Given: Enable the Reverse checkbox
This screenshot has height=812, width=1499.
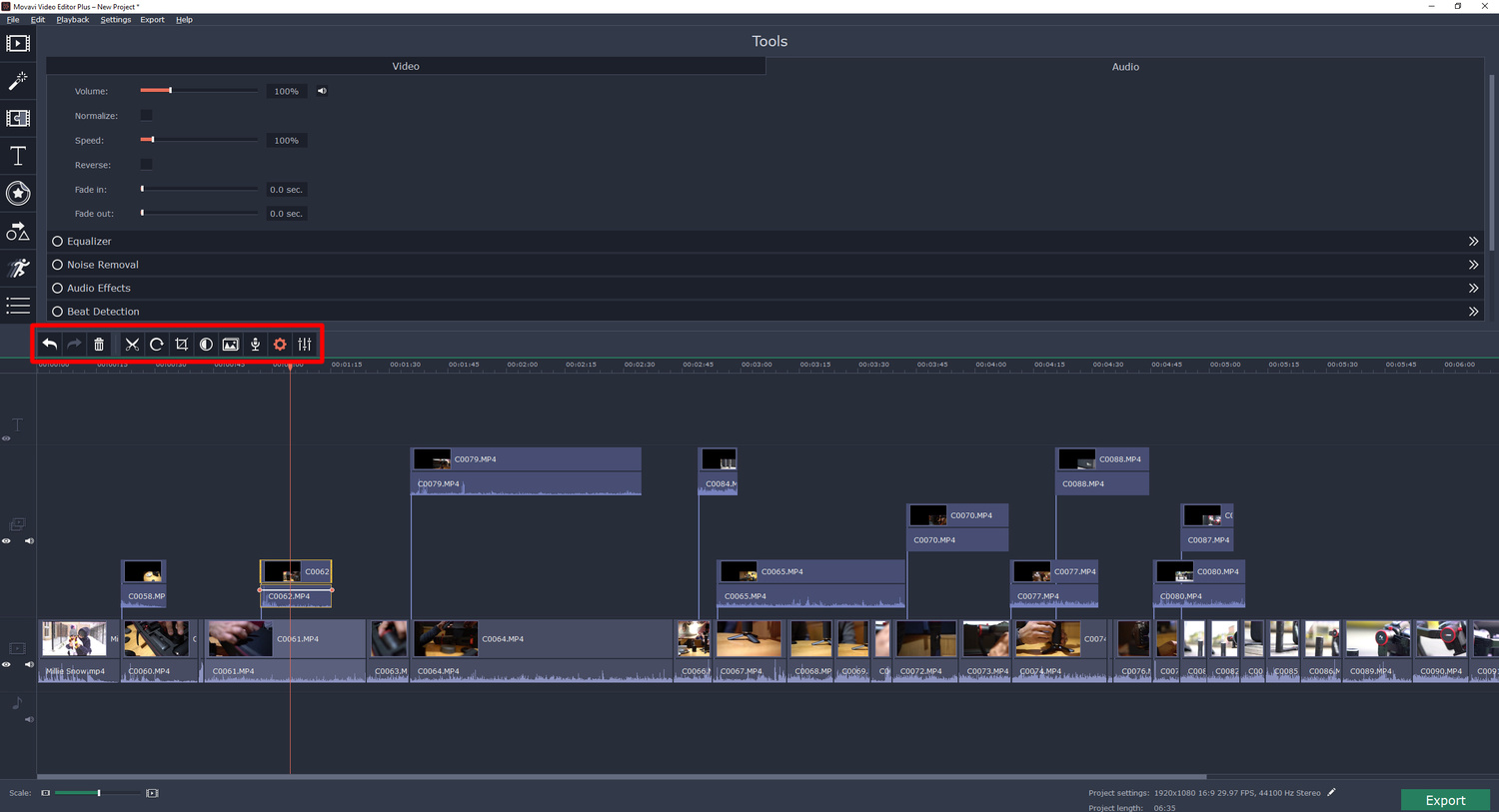Looking at the screenshot, I should pos(147,164).
